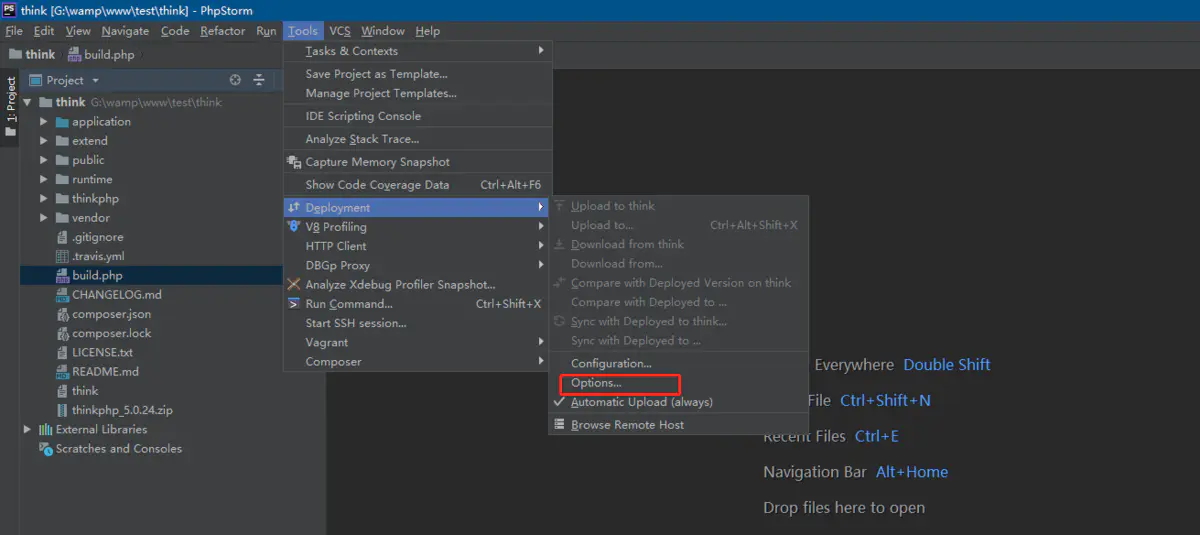Click the Run Command terminal icon
The height and width of the screenshot is (535, 1200).
pyautogui.click(x=294, y=304)
